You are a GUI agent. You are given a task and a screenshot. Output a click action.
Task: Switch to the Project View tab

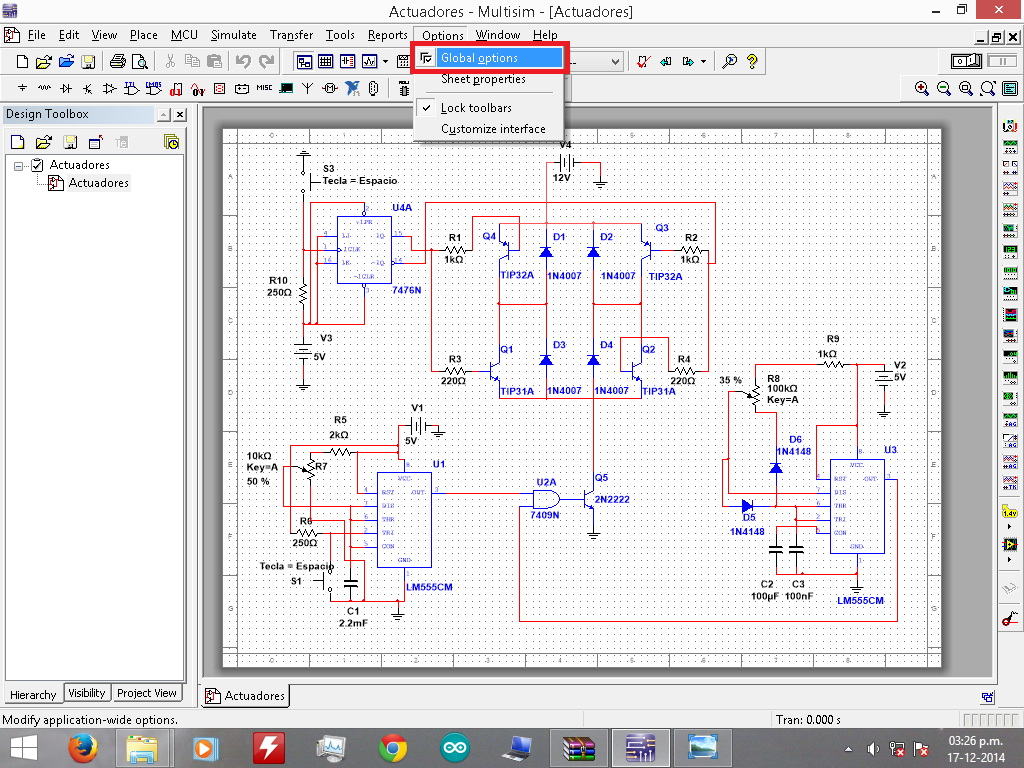147,693
